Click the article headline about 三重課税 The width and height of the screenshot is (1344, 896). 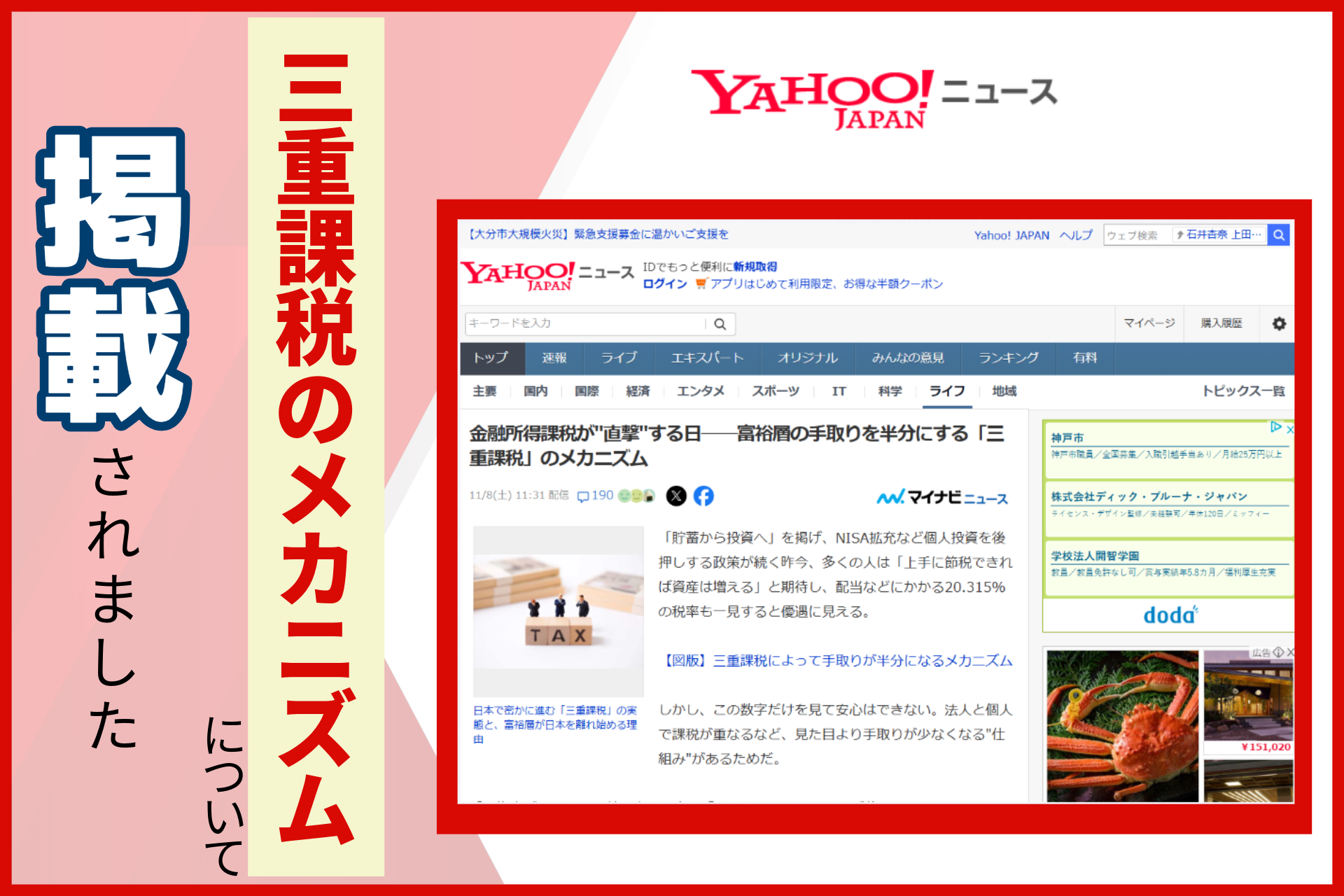[x=736, y=446]
